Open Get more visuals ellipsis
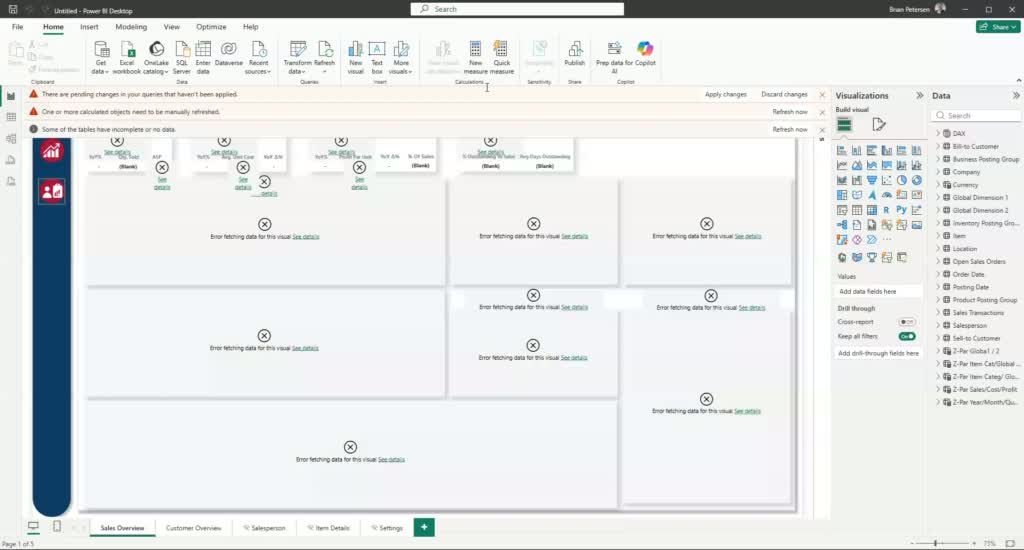This screenshot has height=550, width=1024. (887, 240)
